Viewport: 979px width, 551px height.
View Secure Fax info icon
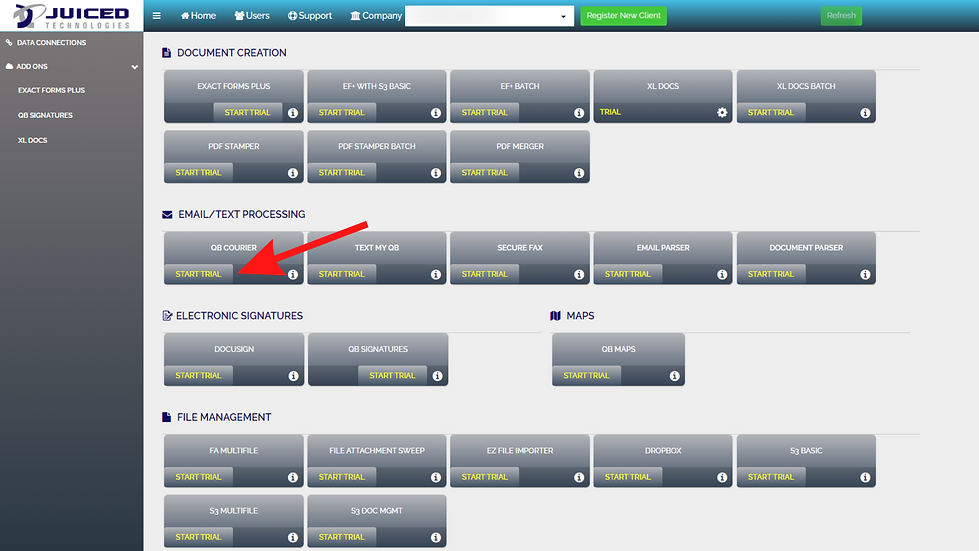(579, 275)
